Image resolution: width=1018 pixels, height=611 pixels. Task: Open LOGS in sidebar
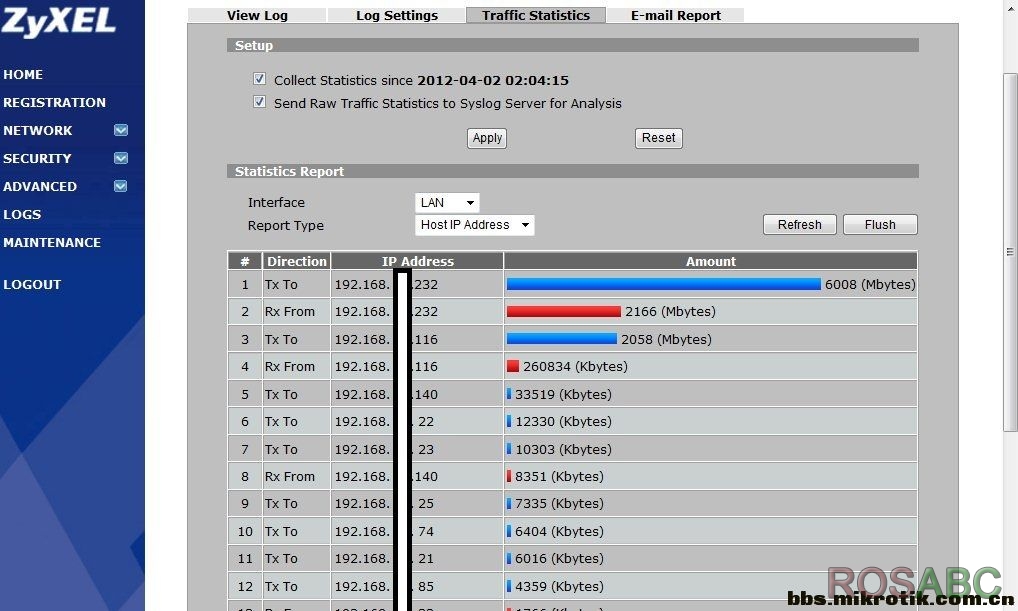(22, 214)
